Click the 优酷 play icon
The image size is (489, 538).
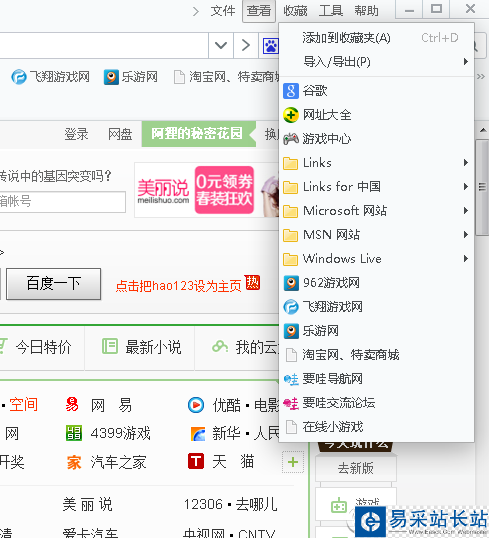(x=196, y=405)
